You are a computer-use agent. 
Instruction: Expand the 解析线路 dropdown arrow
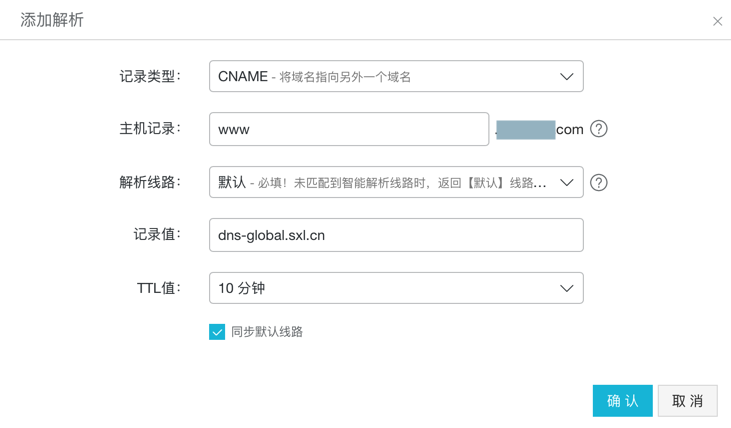[566, 183]
